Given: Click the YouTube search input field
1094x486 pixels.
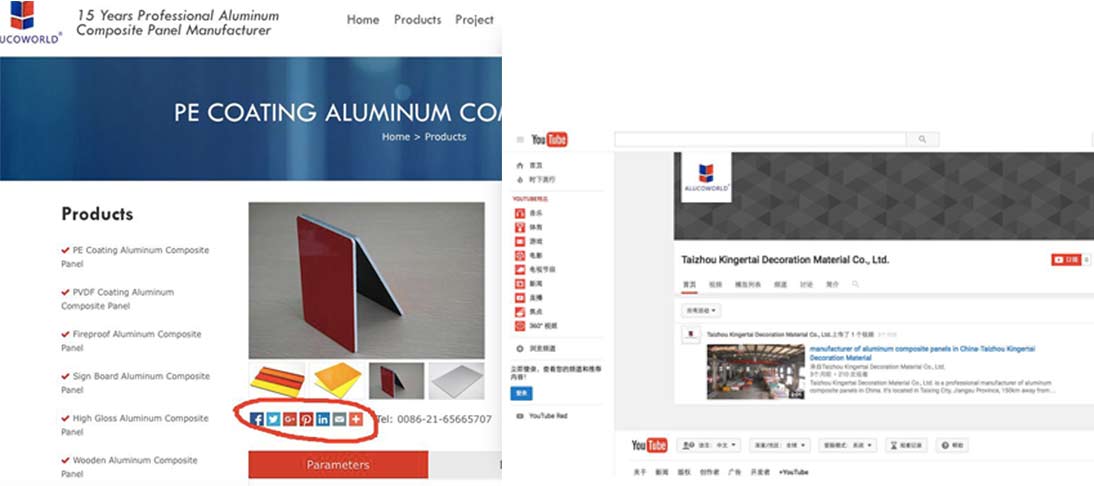Looking at the screenshot, I should (760, 139).
